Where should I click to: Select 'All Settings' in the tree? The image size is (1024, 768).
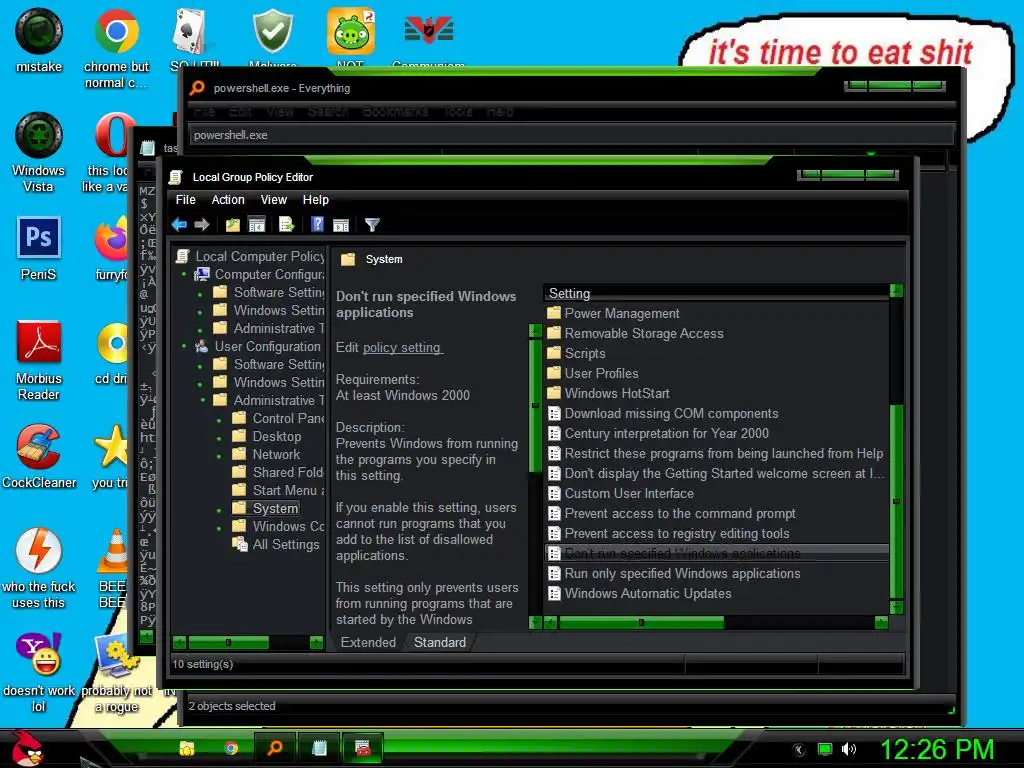(285, 544)
